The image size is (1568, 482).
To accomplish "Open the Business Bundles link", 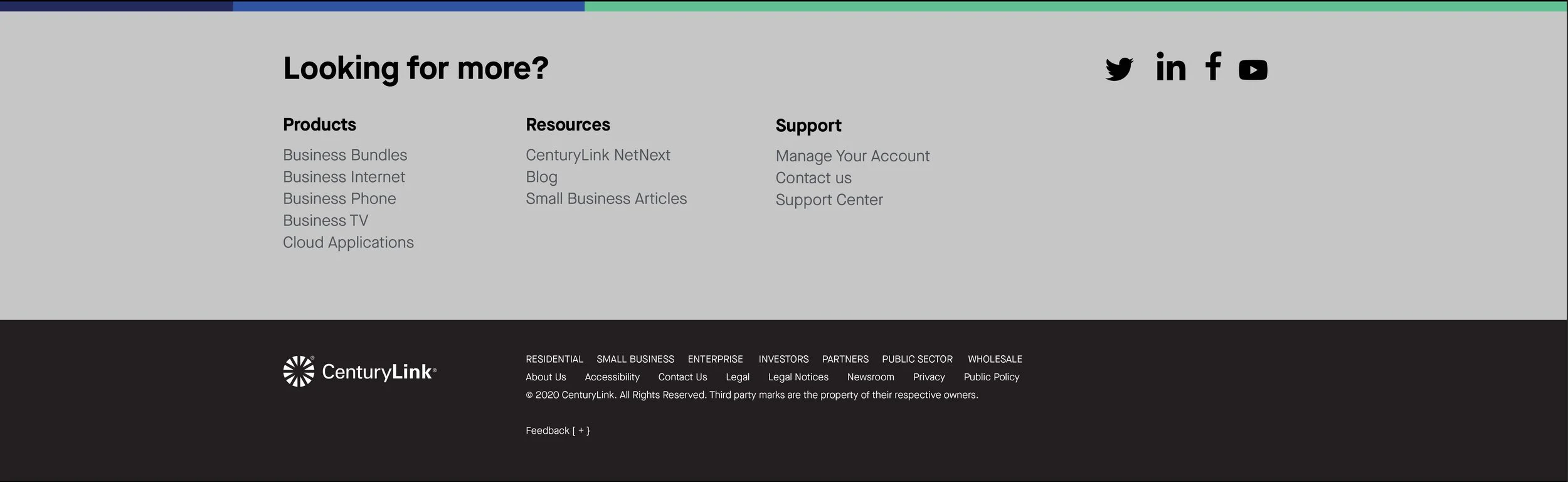I will click(x=345, y=155).
